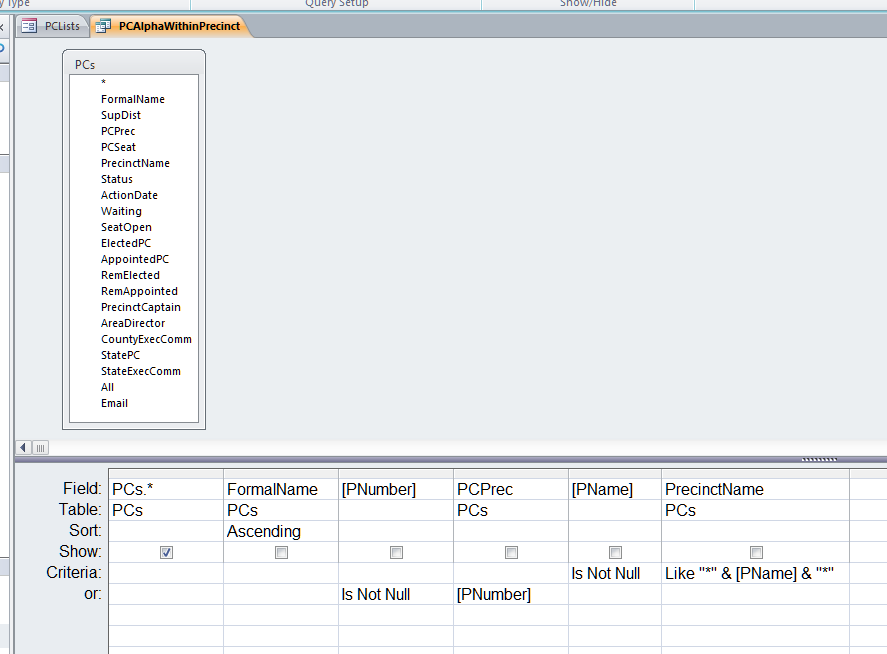Switch to the PCLists tab
887x654 pixels.
pos(52,26)
